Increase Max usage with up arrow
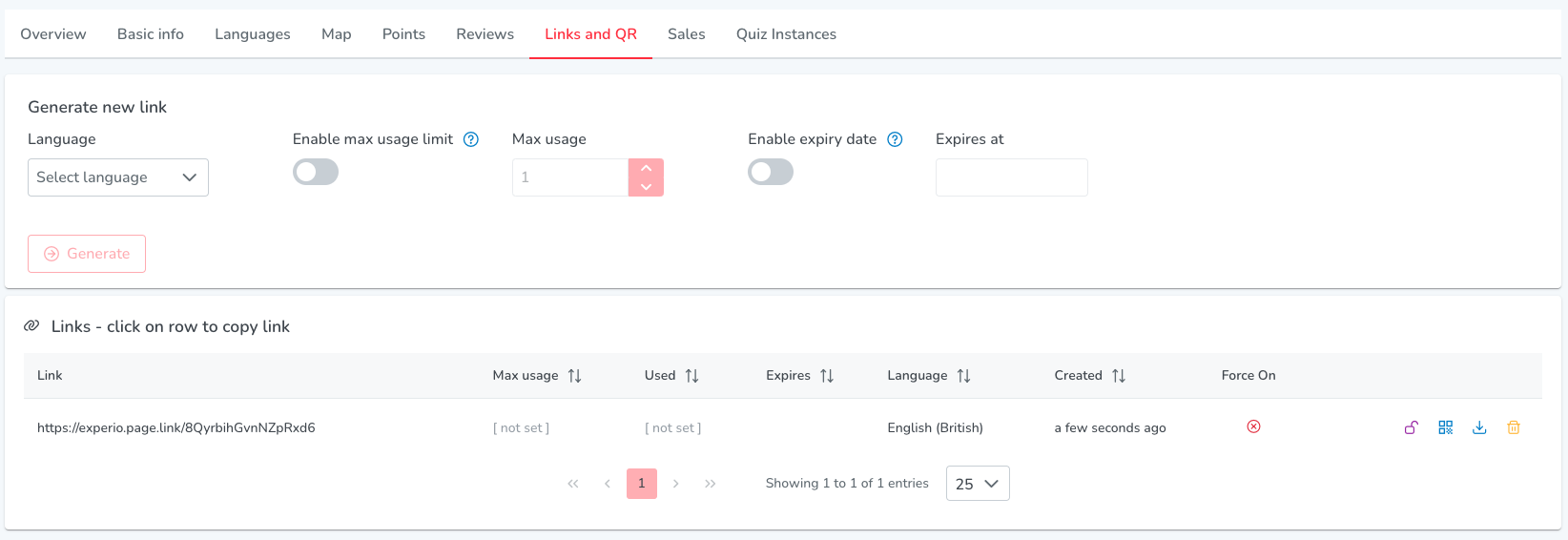This screenshot has height=540, width=1568. [646, 168]
